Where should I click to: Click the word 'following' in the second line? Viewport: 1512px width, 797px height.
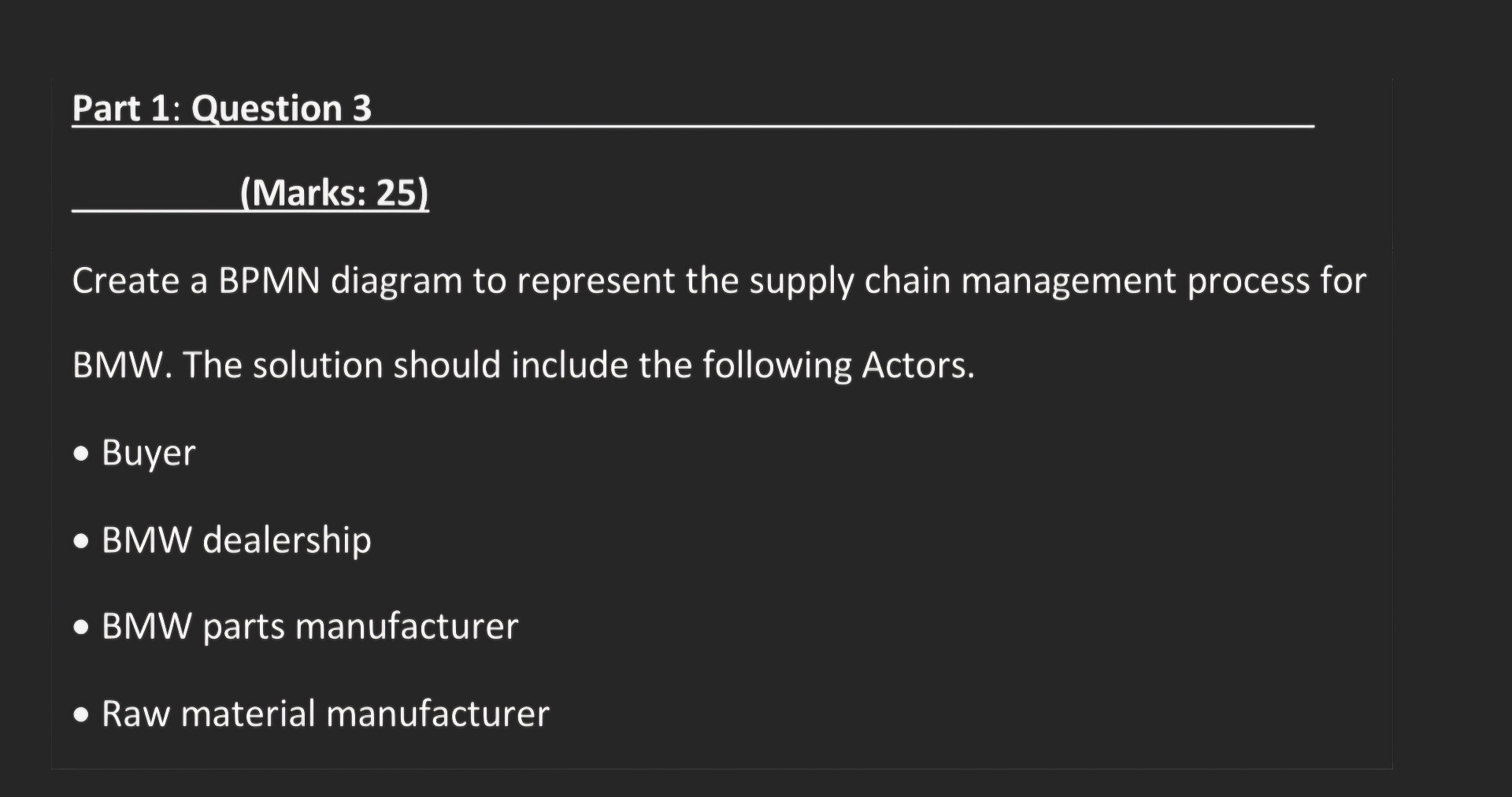pos(776,367)
